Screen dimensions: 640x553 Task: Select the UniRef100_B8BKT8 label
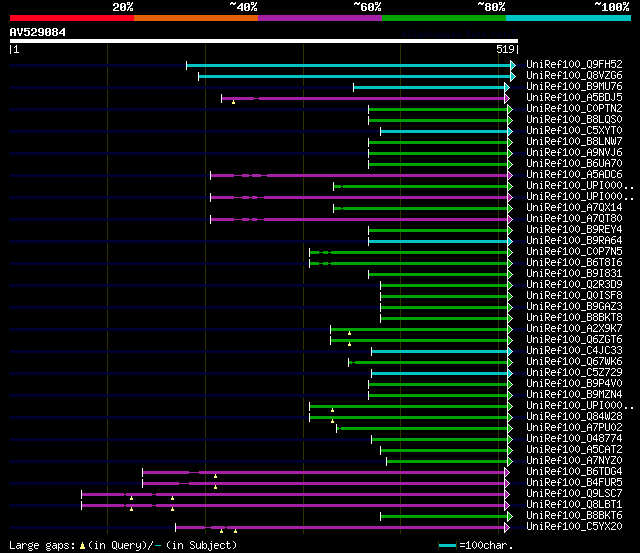[574, 318]
